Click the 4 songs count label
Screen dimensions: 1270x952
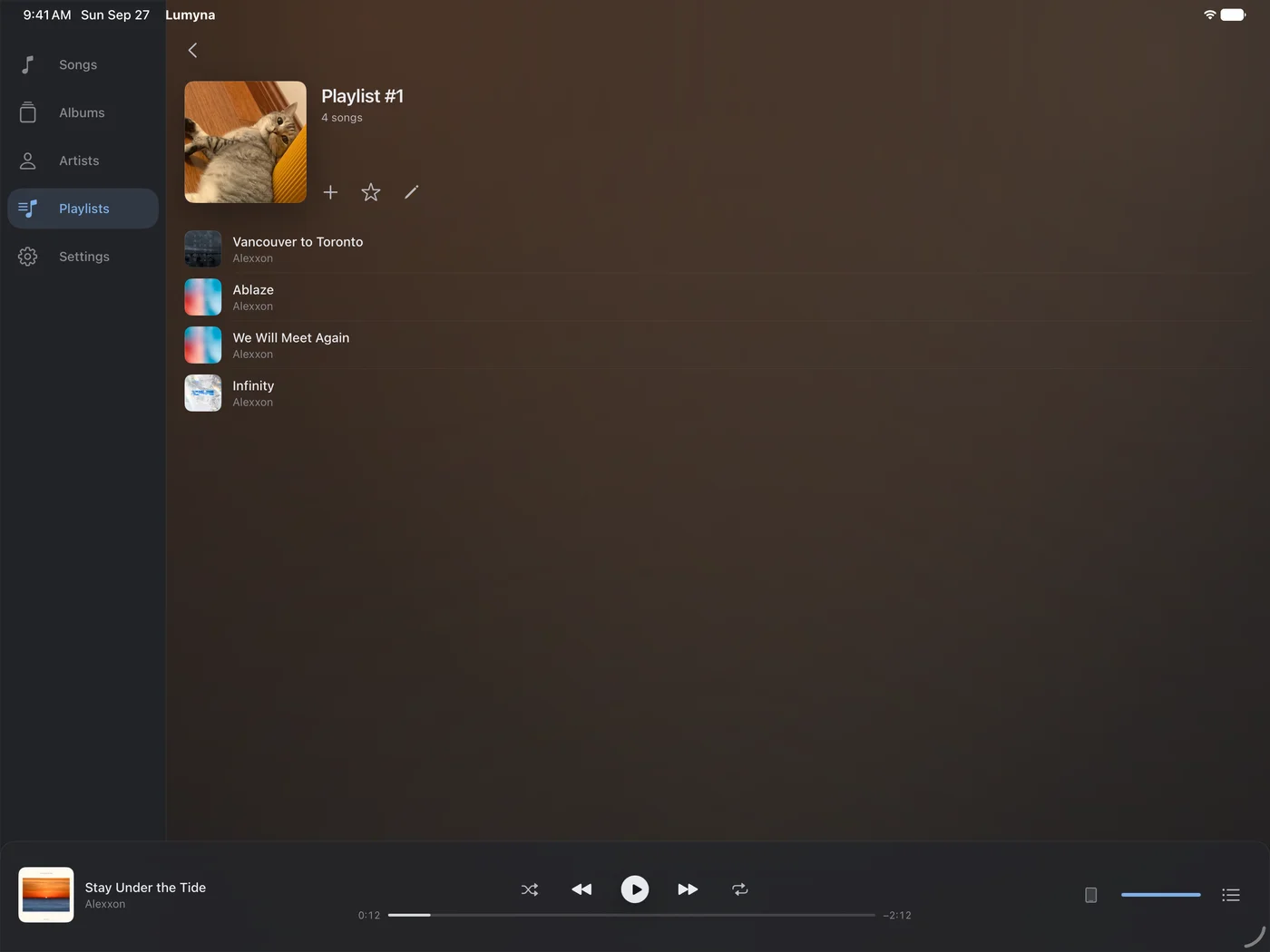(x=342, y=118)
